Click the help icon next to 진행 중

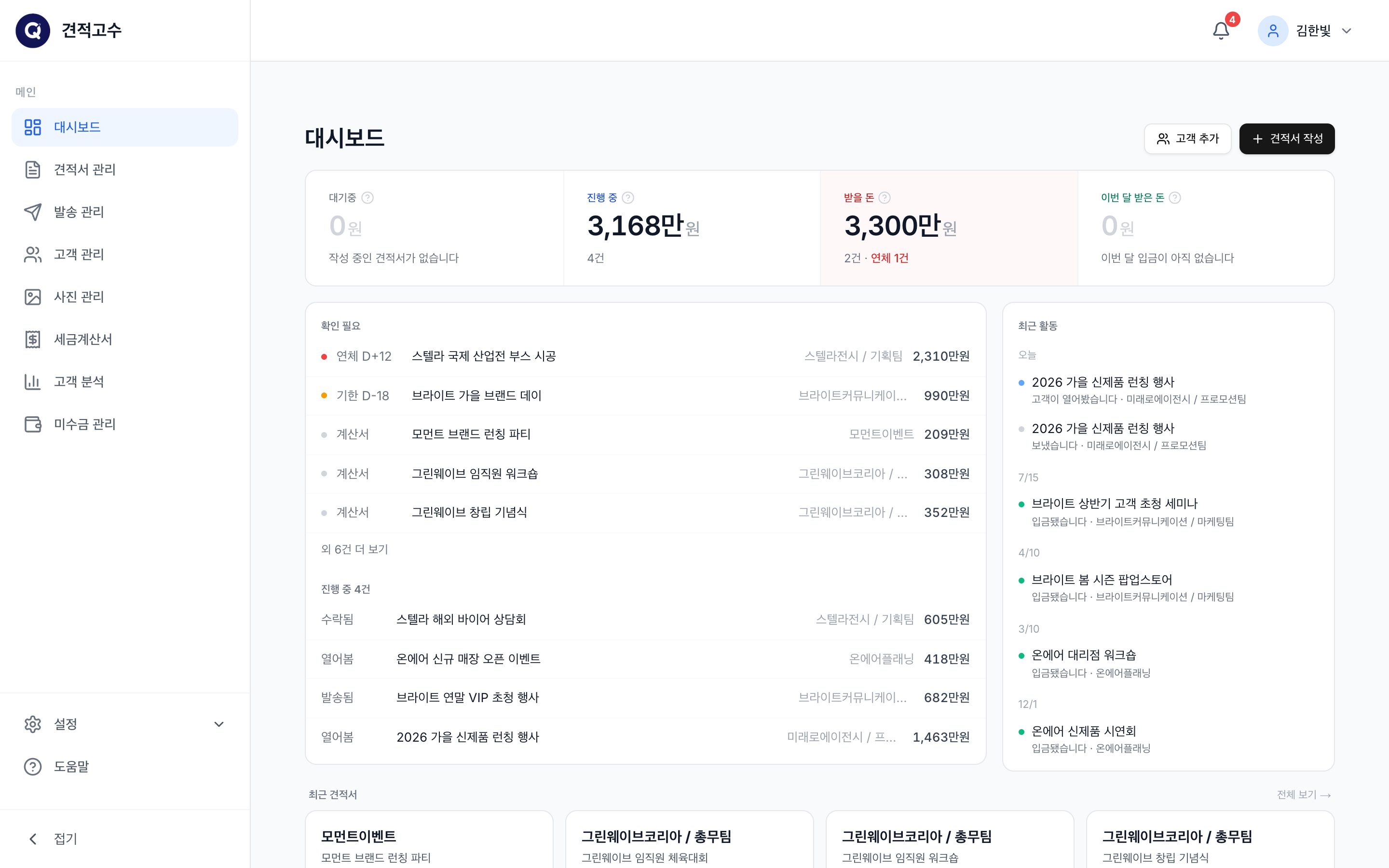coord(628,198)
